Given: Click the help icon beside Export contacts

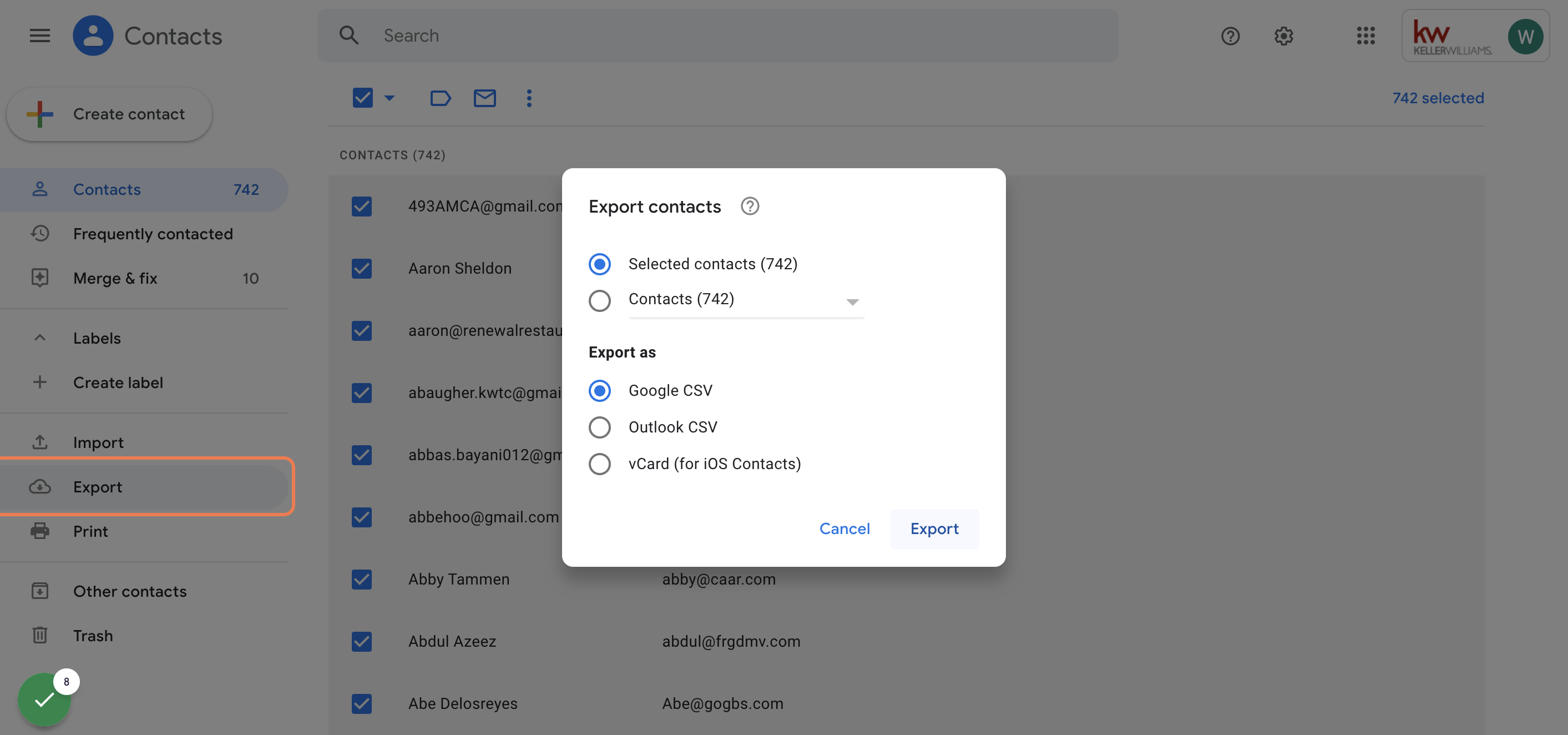Looking at the screenshot, I should pyautogui.click(x=749, y=207).
